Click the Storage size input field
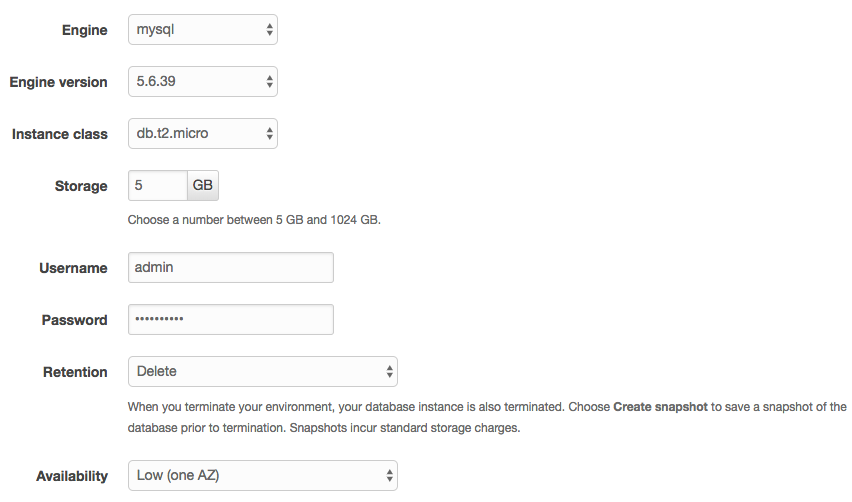The height and width of the screenshot is (502, 852). click(x=158, y=185)
